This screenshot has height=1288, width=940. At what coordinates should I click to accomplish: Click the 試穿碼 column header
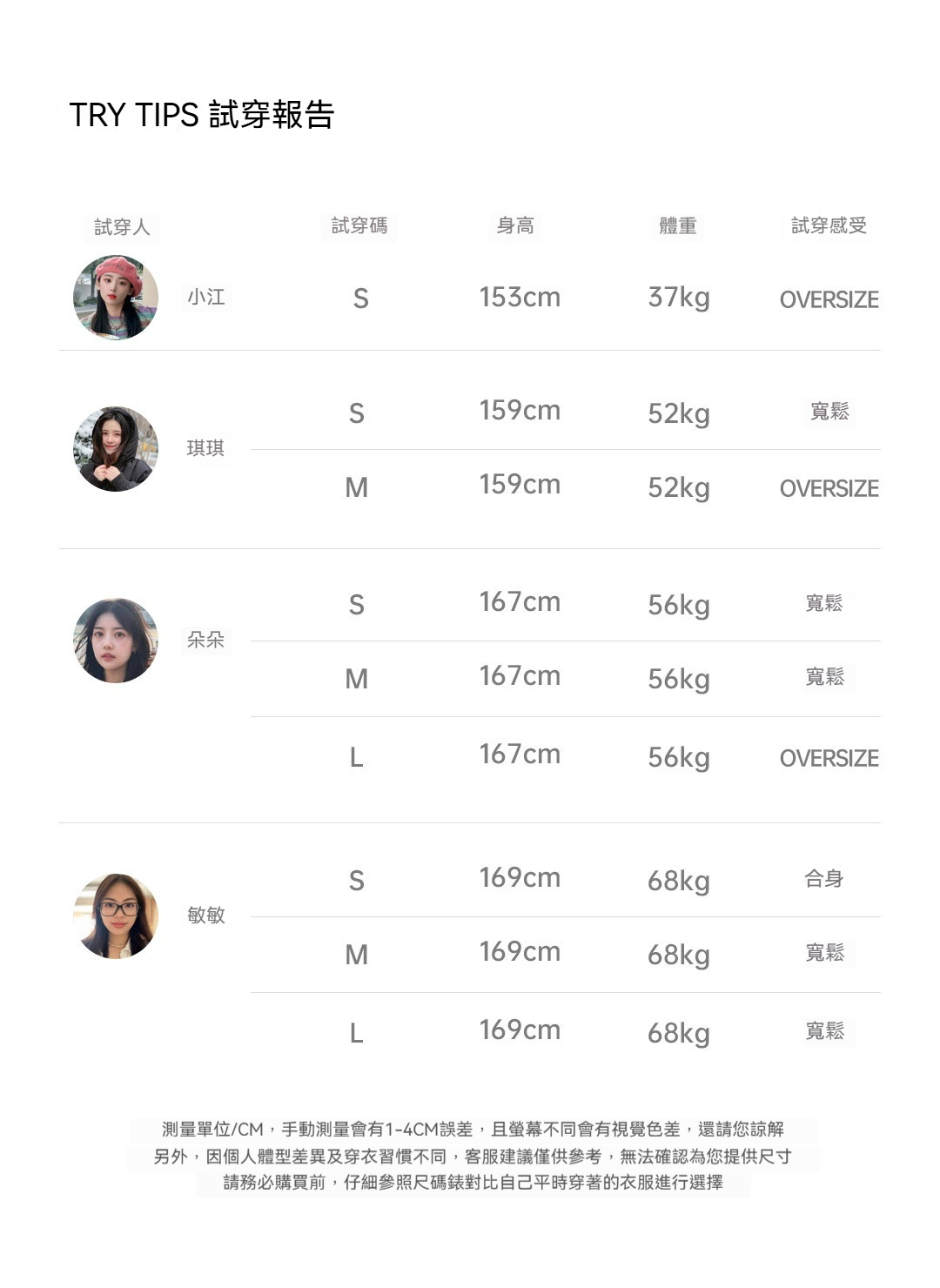[359, 226]
